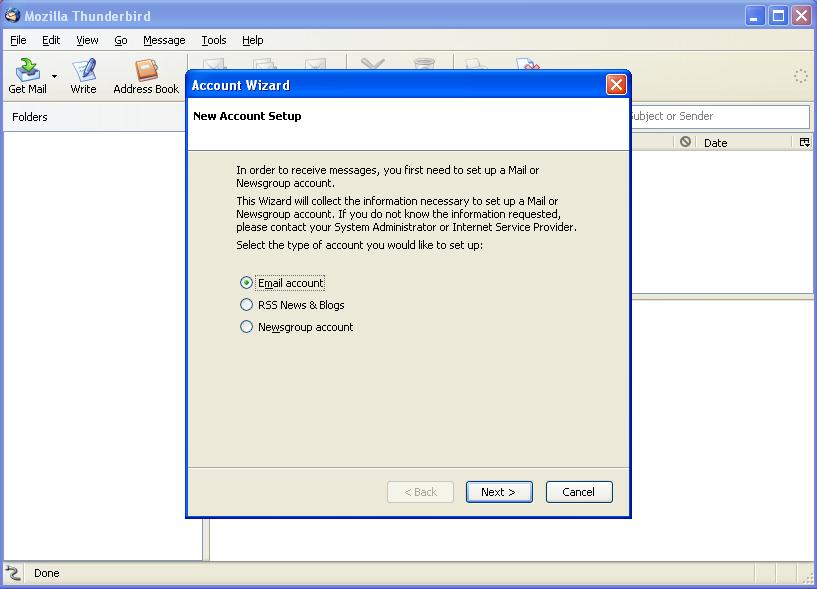The image size is (817, 589).
Task: Click the Folders pane header
Action: [x=94, y=117]
